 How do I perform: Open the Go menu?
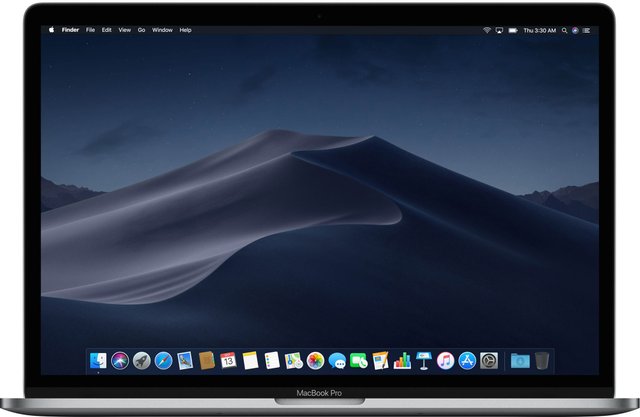tap(141, 31)
